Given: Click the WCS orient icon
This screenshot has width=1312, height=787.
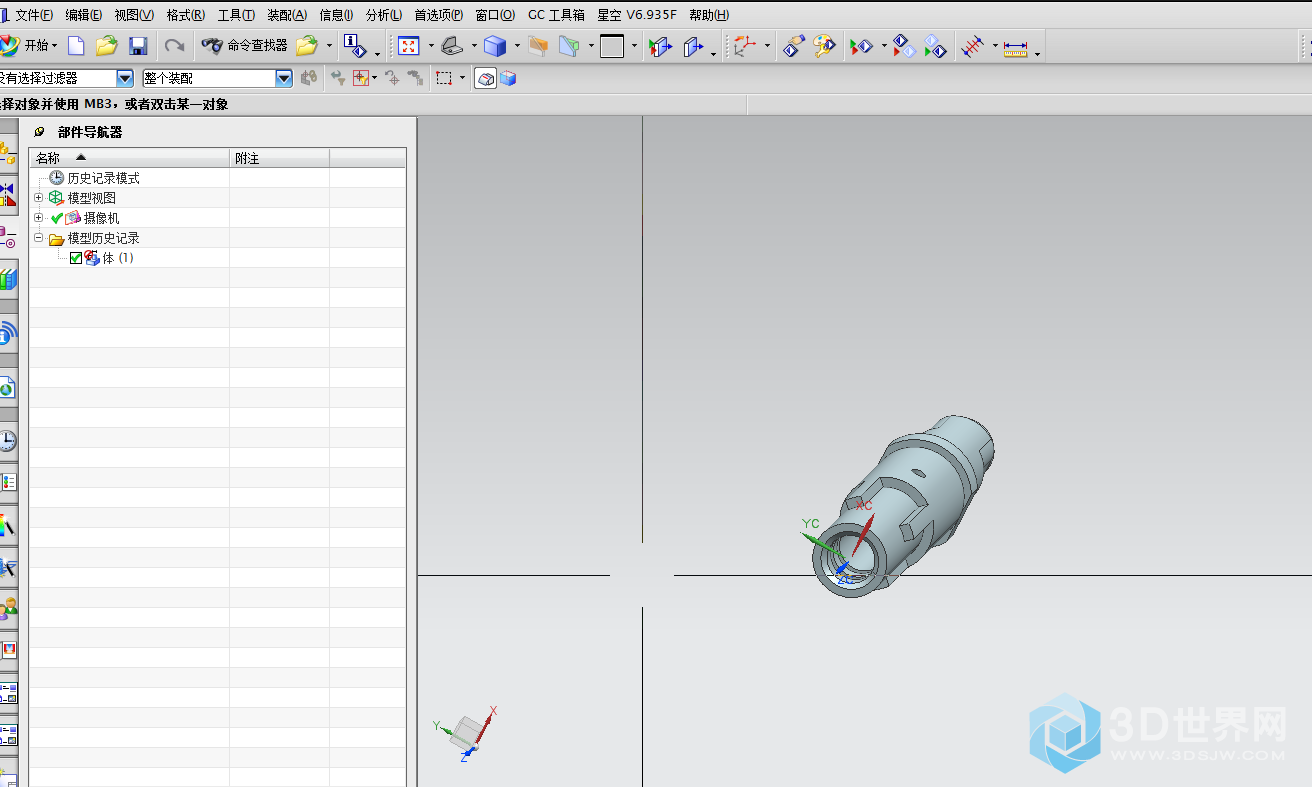Looking at the screenshot, I should click(745, 45).
